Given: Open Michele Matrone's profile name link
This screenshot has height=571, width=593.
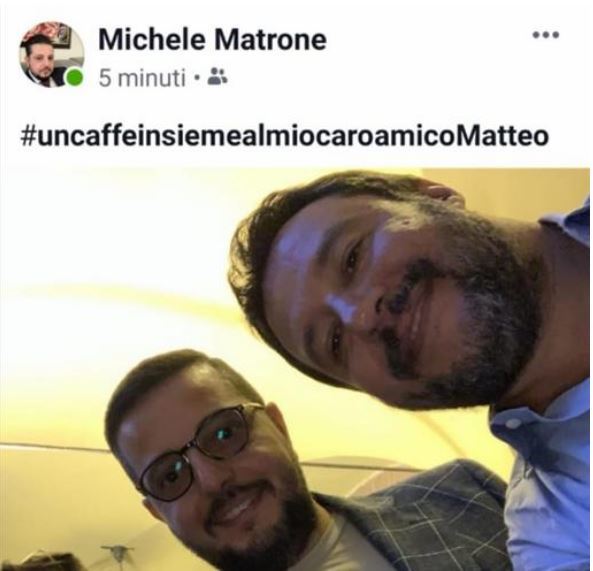Looking at the screenshot, I should (212, 40).
